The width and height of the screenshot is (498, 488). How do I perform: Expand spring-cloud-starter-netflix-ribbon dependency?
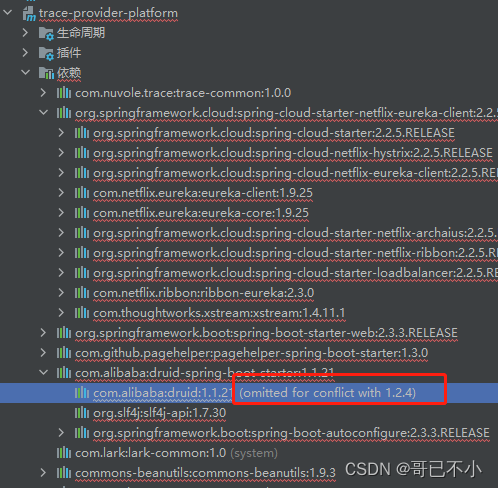(61, 253)
